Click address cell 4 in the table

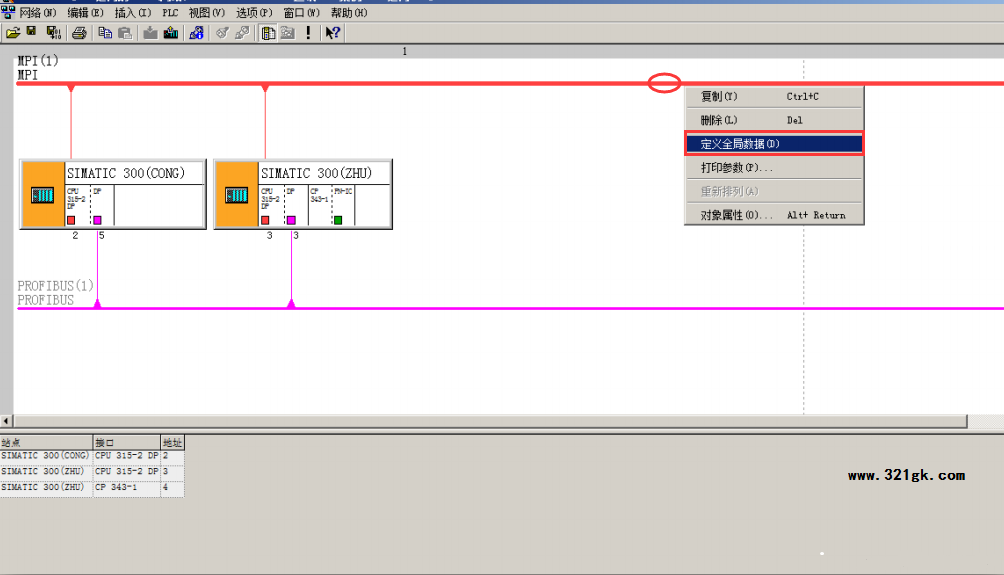tap(172, 487)
